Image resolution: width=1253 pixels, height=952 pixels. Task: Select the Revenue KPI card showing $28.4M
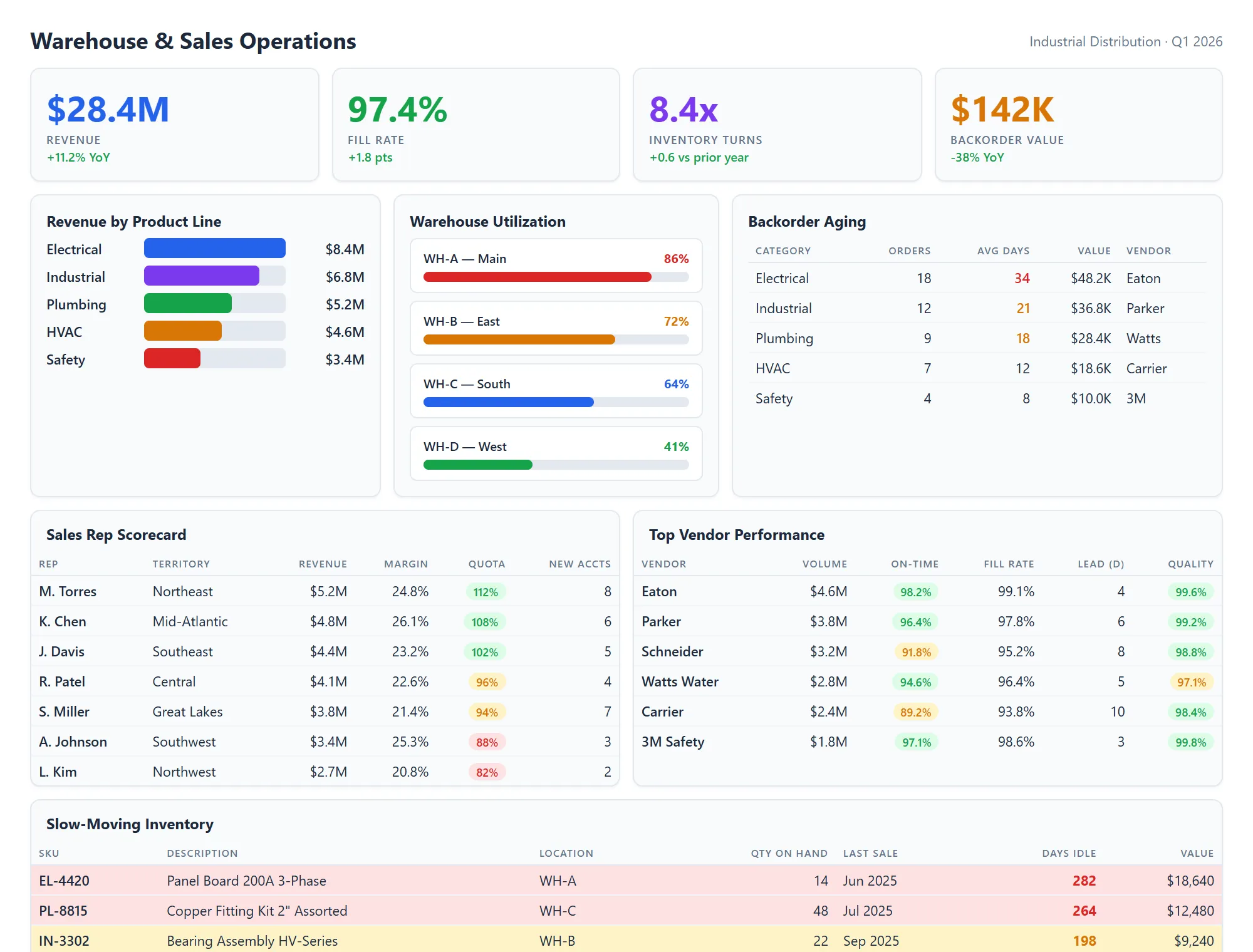[x=175, y=124]
